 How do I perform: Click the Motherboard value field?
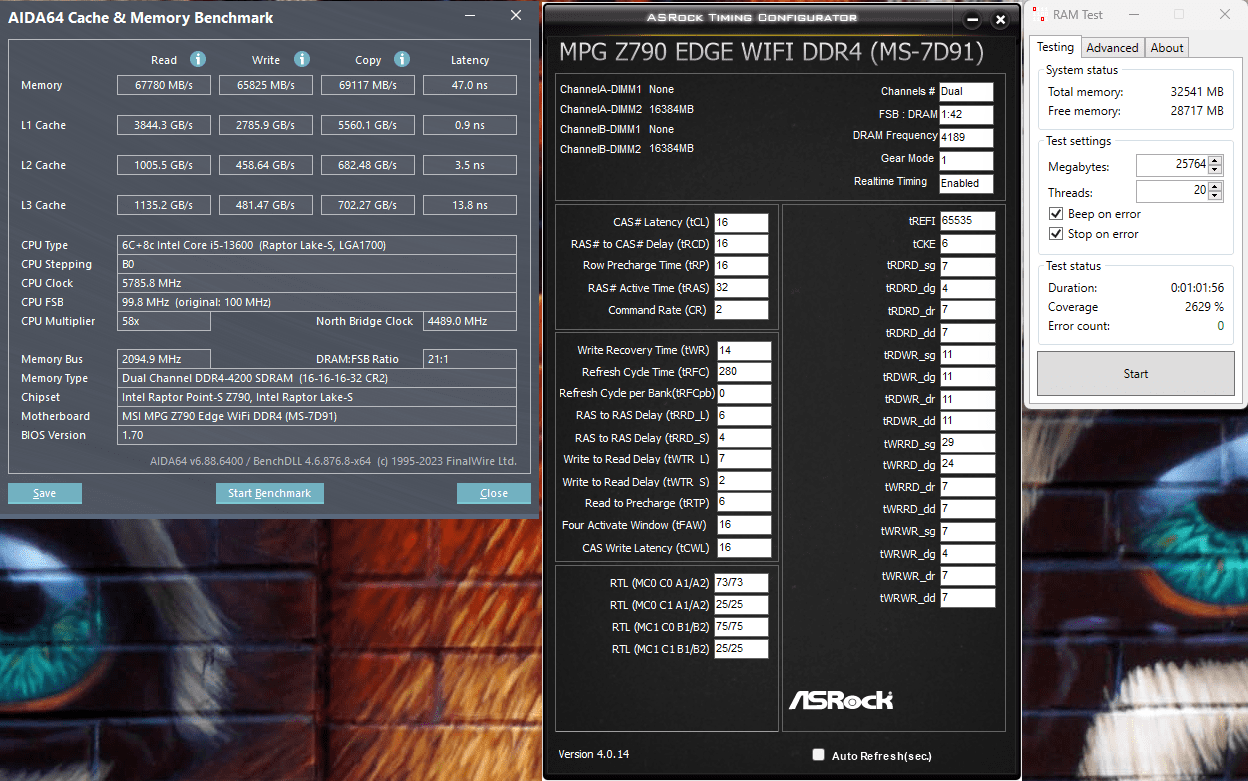tap(317, 416)
